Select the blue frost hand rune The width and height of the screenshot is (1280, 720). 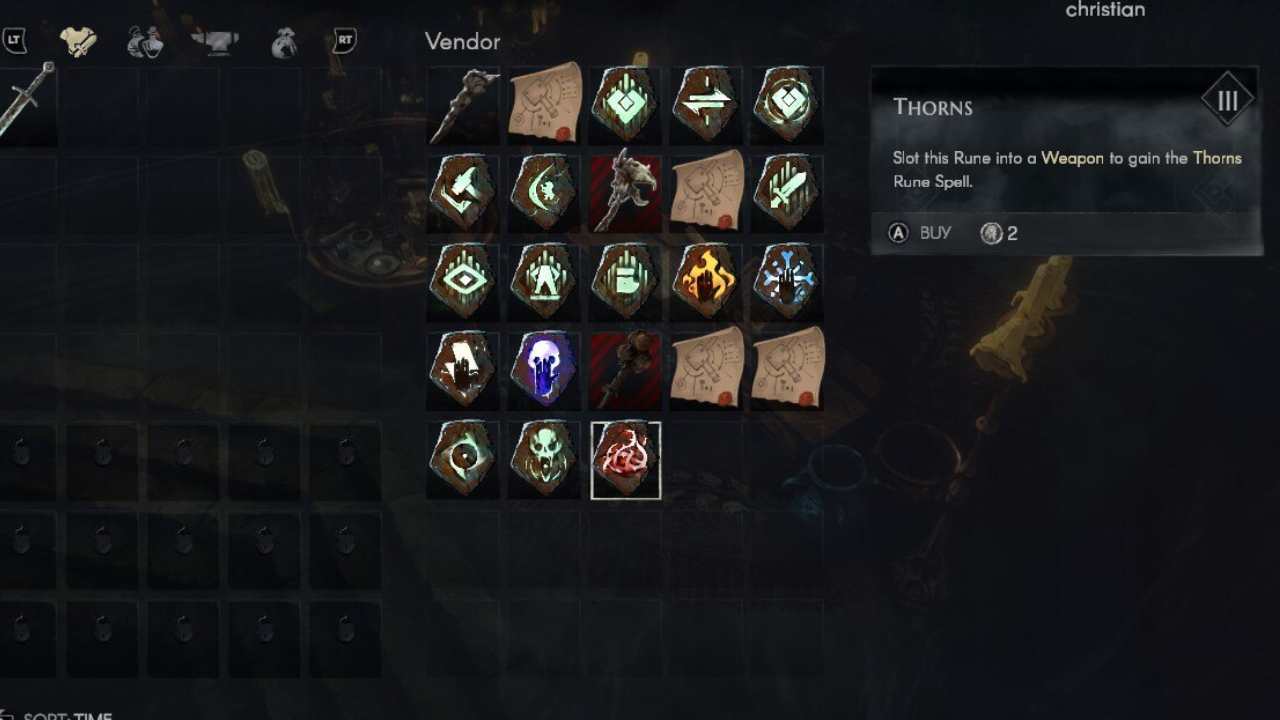pyautogui.click(x=787, y=281)
